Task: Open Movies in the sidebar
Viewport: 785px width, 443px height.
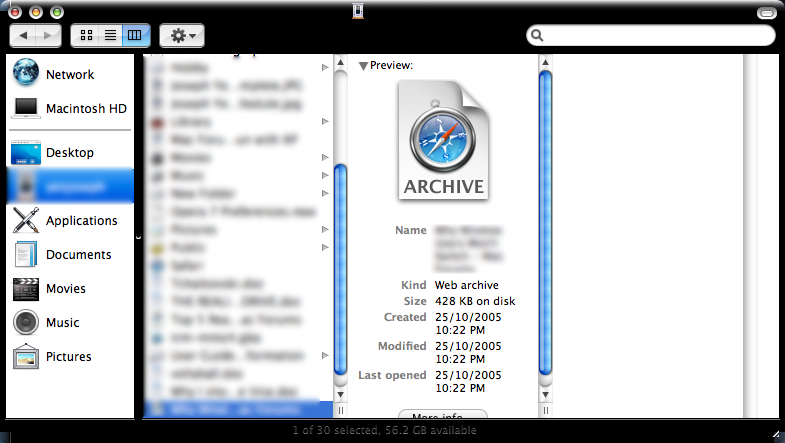Action: (70, 288)
